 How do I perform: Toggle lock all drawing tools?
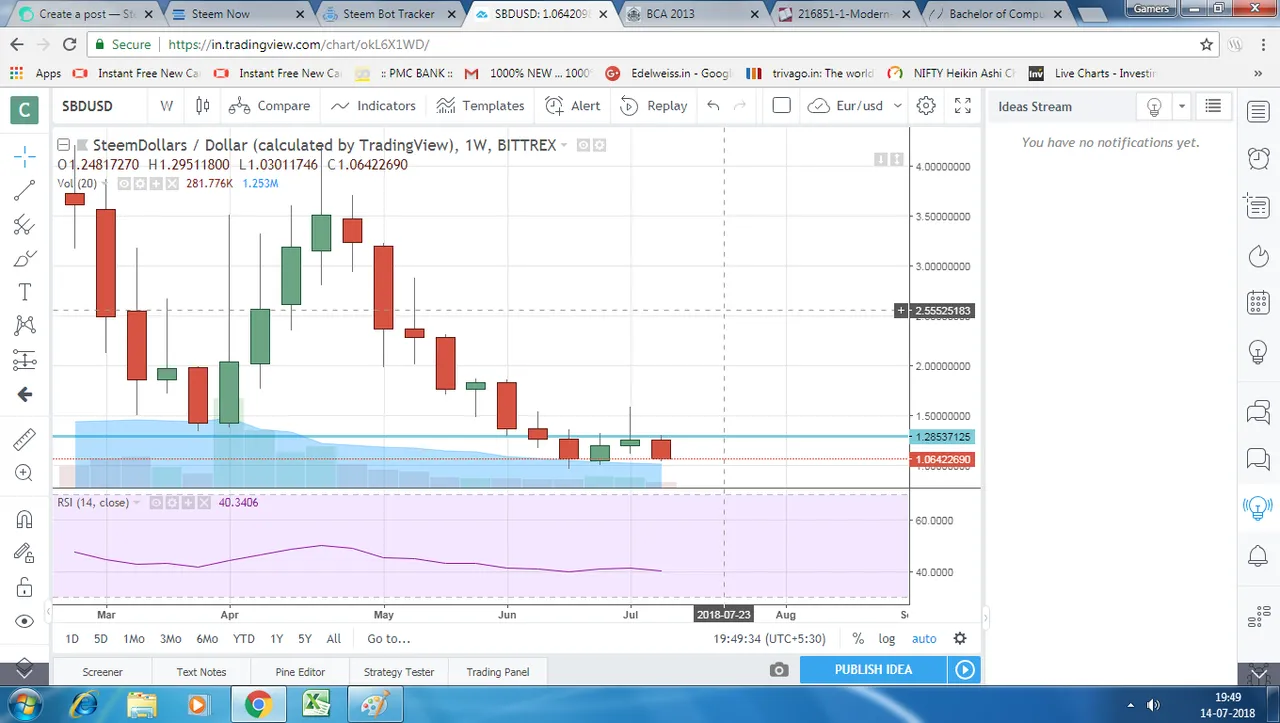[24, 587]
